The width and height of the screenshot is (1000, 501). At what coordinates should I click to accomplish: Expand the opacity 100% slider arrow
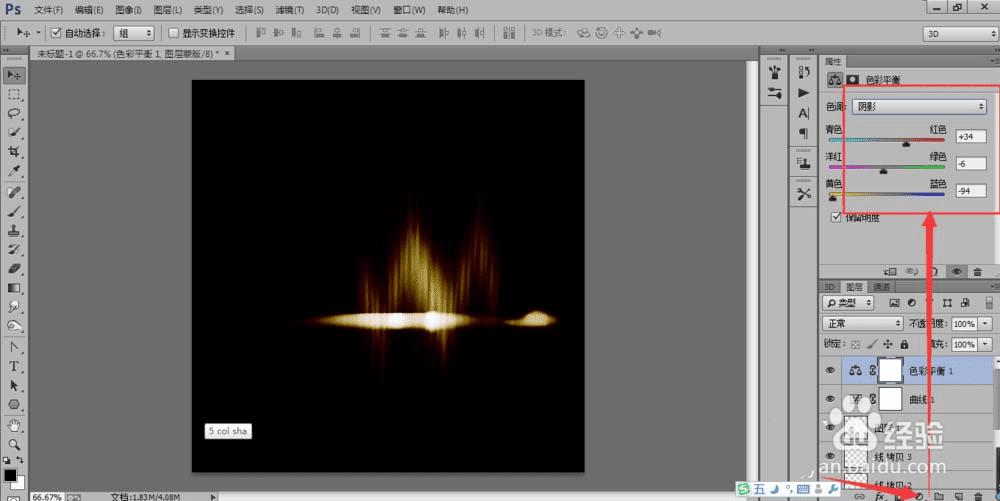(985, 324)
